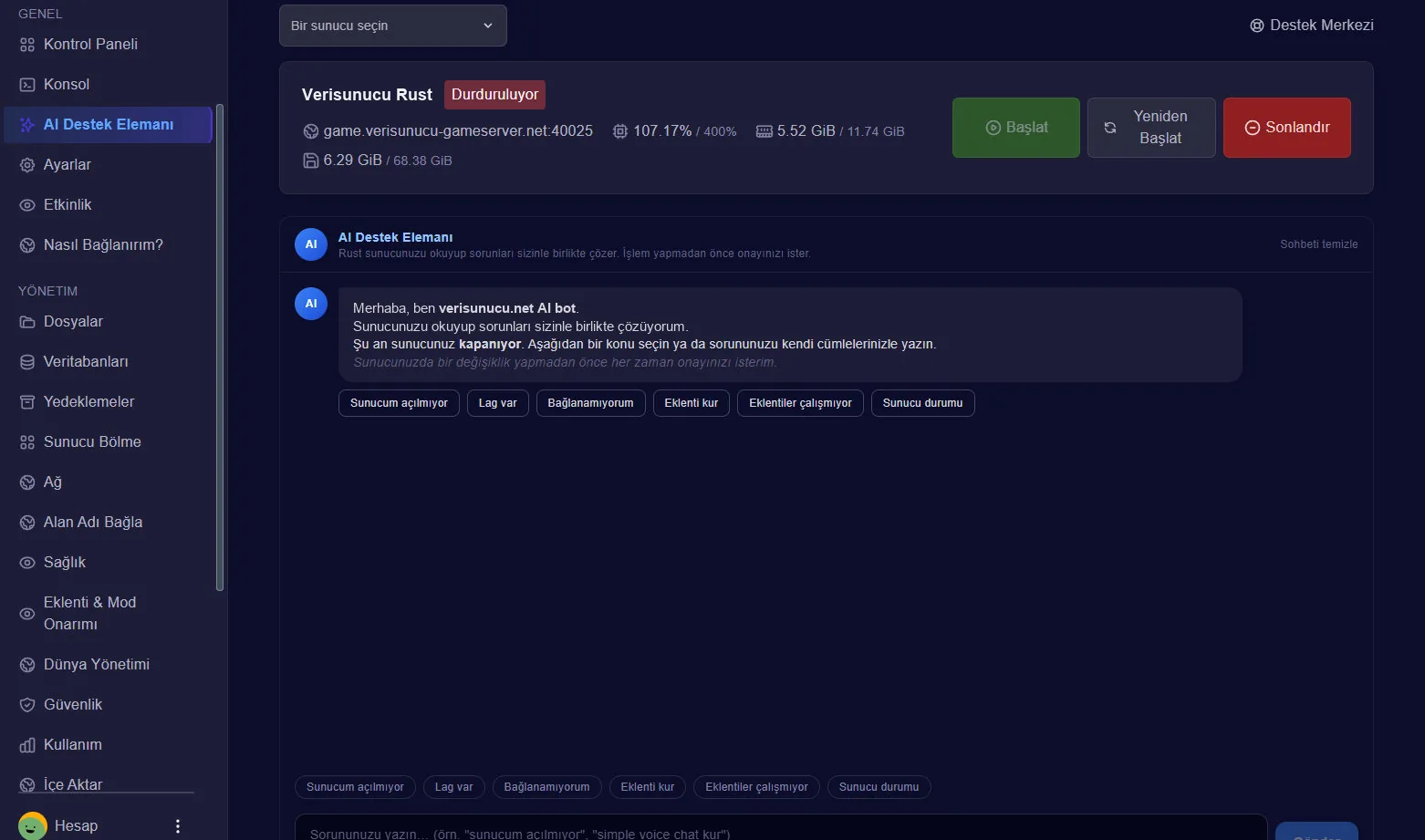Select upper Bağlanamıyorum suggestion chip

point(591,403)
